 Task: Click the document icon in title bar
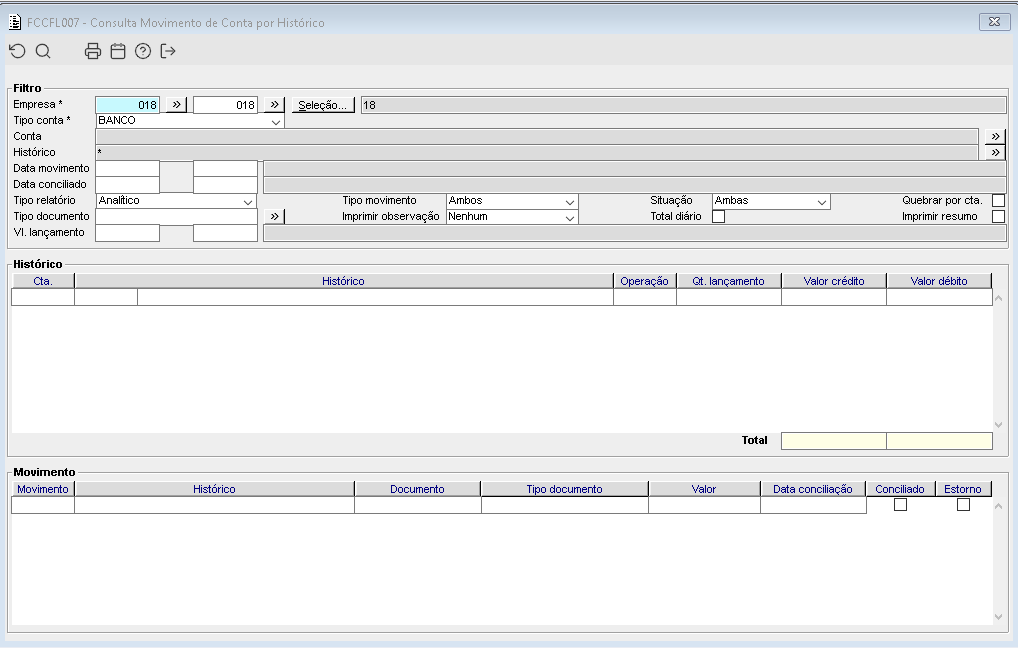pos(15,22)
